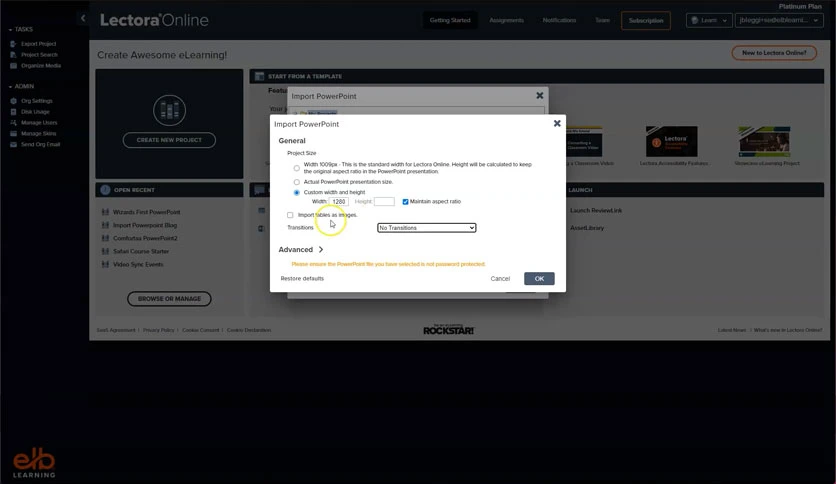Click icon beside Safari Course Starter
This screenshot has width=836, height=484.
[105, 251]
